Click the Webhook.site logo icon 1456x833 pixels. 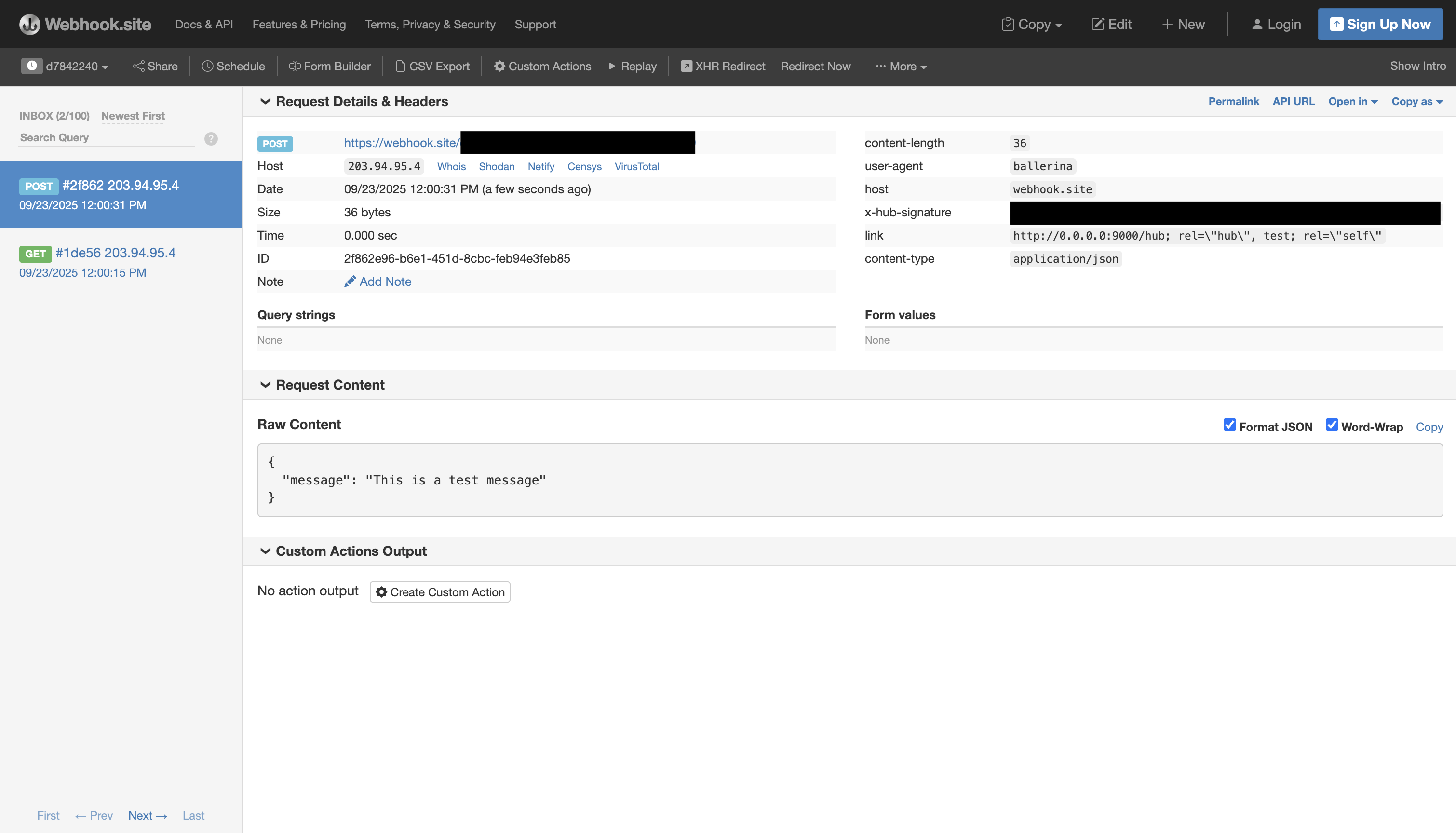coord(30,24)
